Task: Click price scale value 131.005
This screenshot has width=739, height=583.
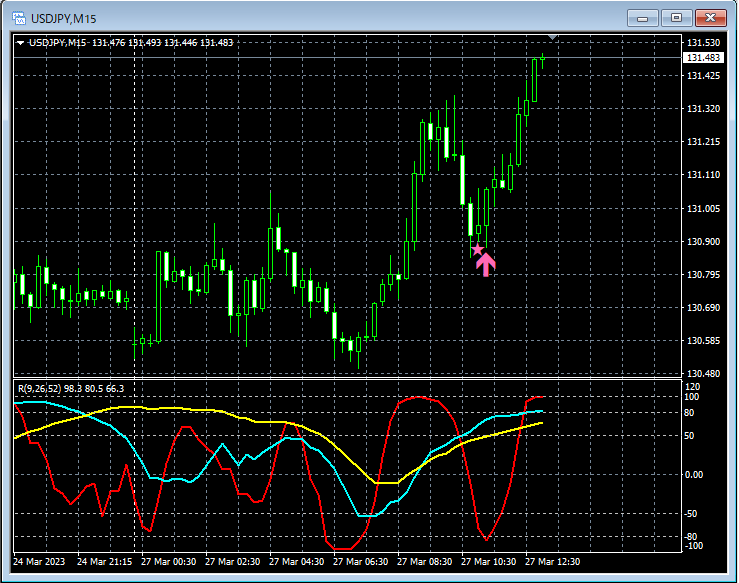Action: coord(704,209)
